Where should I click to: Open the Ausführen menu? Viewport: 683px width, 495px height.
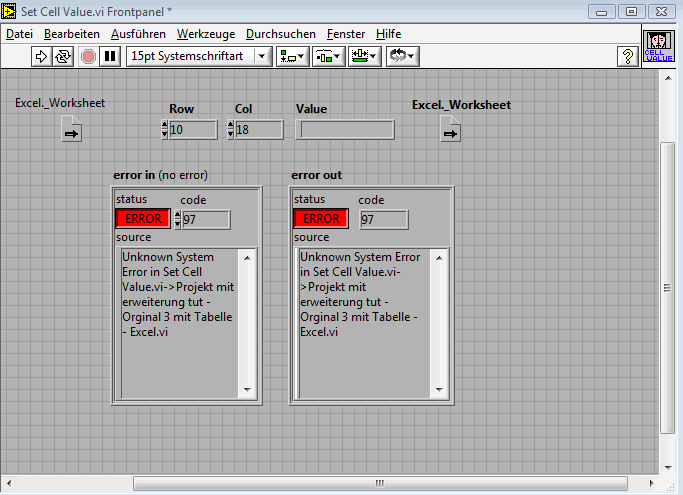click(138, 34)
